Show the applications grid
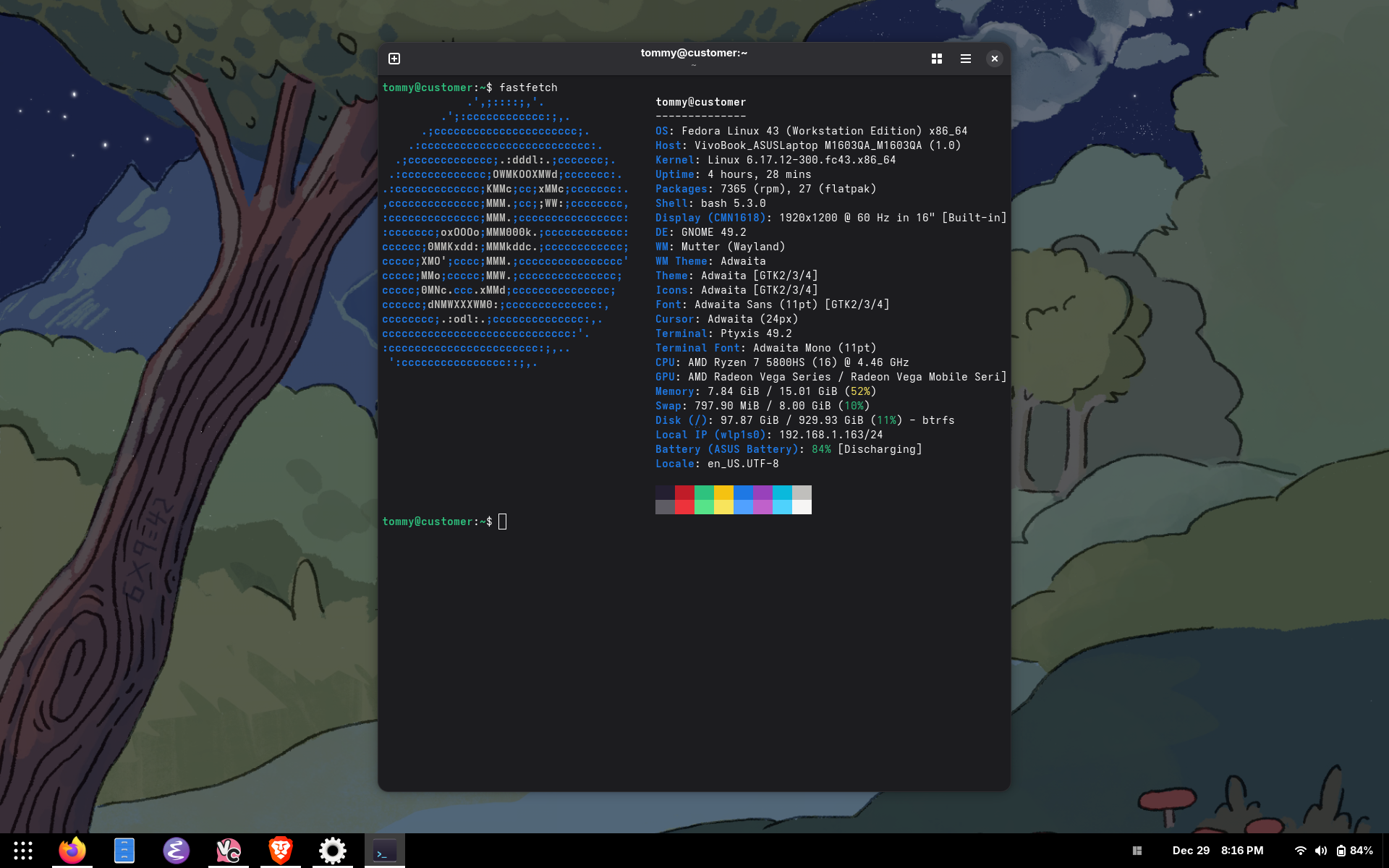 [x=23, y=851]
